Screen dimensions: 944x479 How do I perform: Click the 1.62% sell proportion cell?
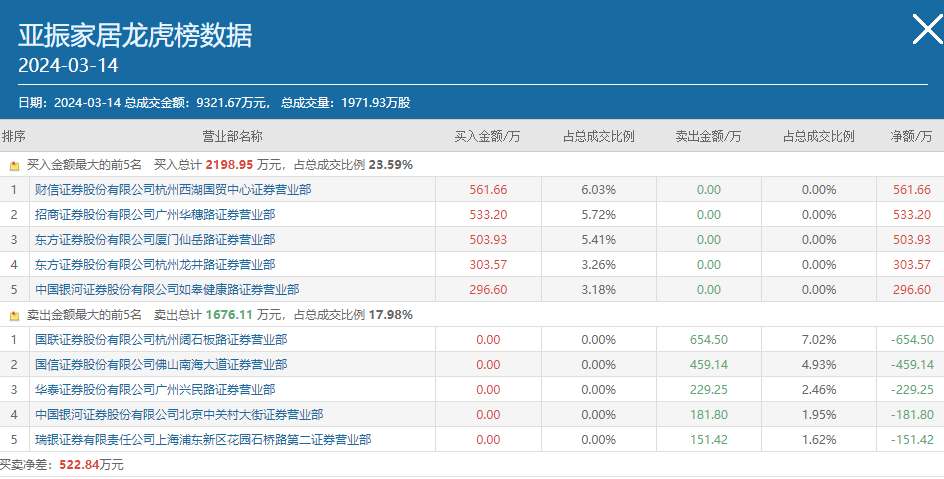819,440
